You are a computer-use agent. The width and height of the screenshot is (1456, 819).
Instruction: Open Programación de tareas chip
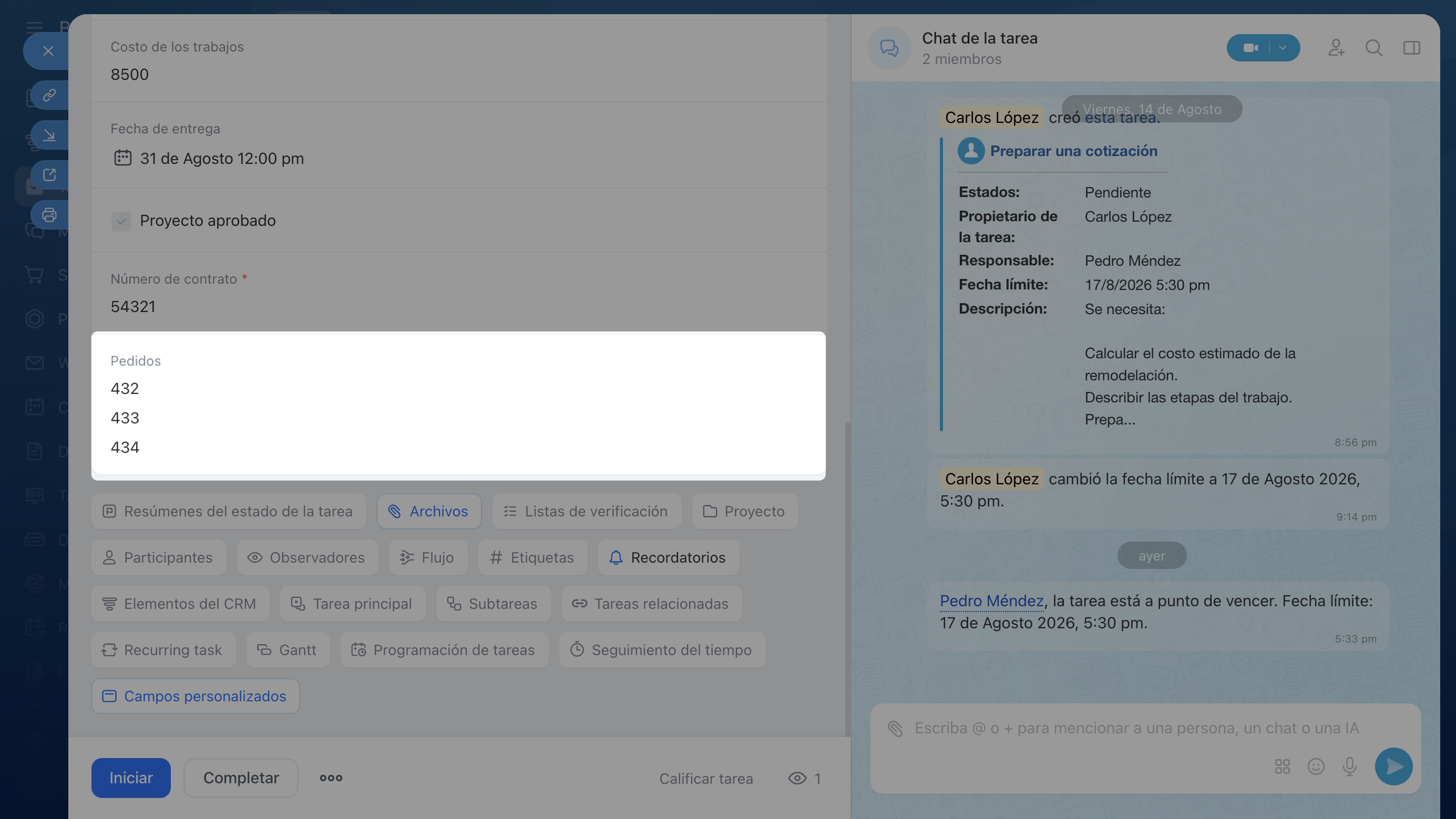[x=444, y=650]
